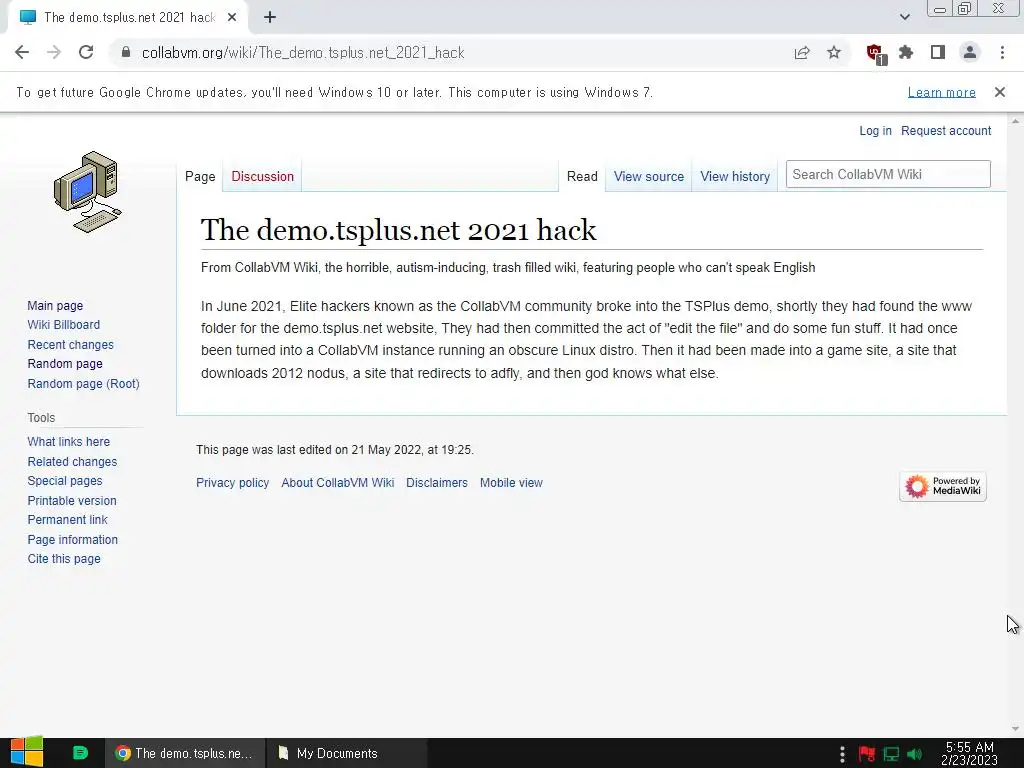The height and width of the screenshot is (768, 1024).
Task: Click the Log in link
Action: pyautogui.click(x=875, y=131)
